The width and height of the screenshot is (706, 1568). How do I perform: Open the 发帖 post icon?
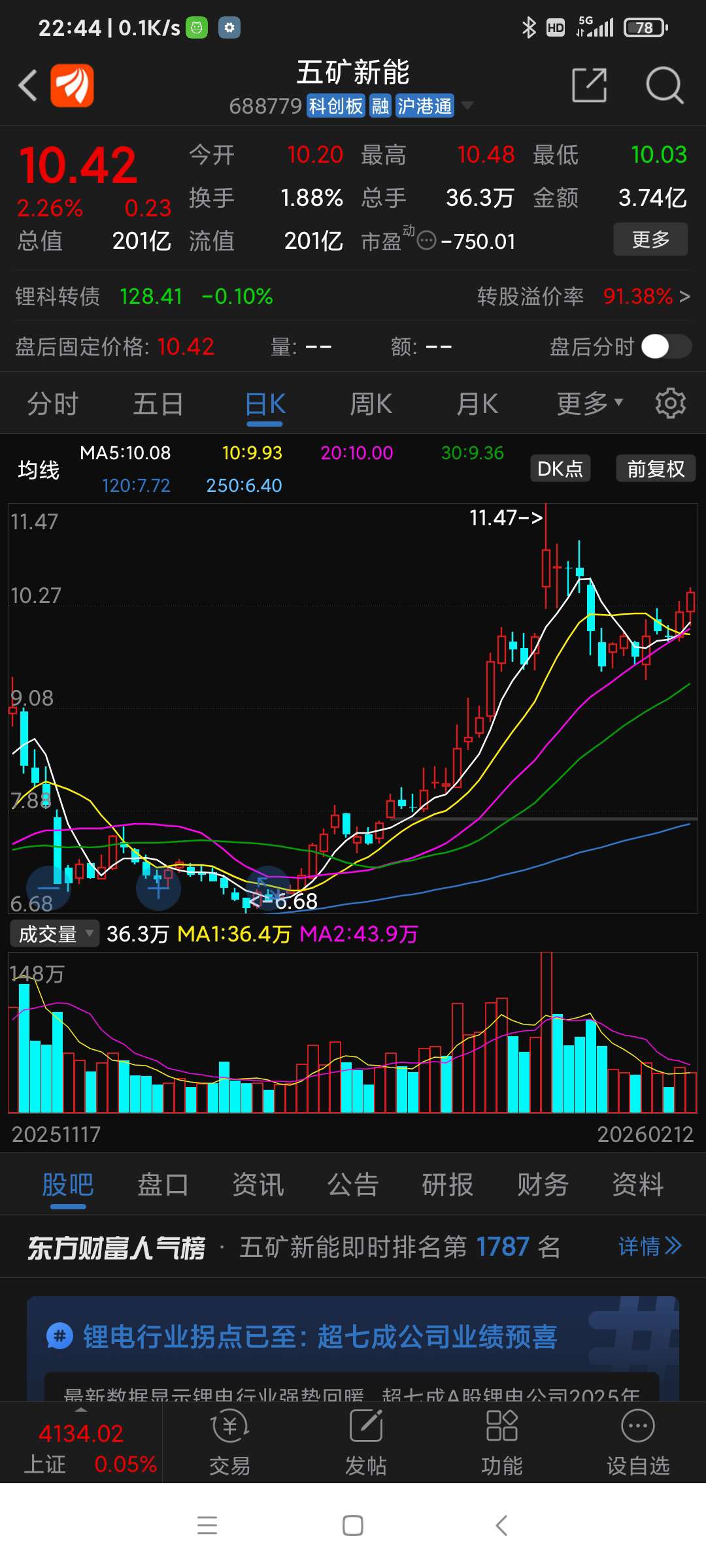point(365,1441)
